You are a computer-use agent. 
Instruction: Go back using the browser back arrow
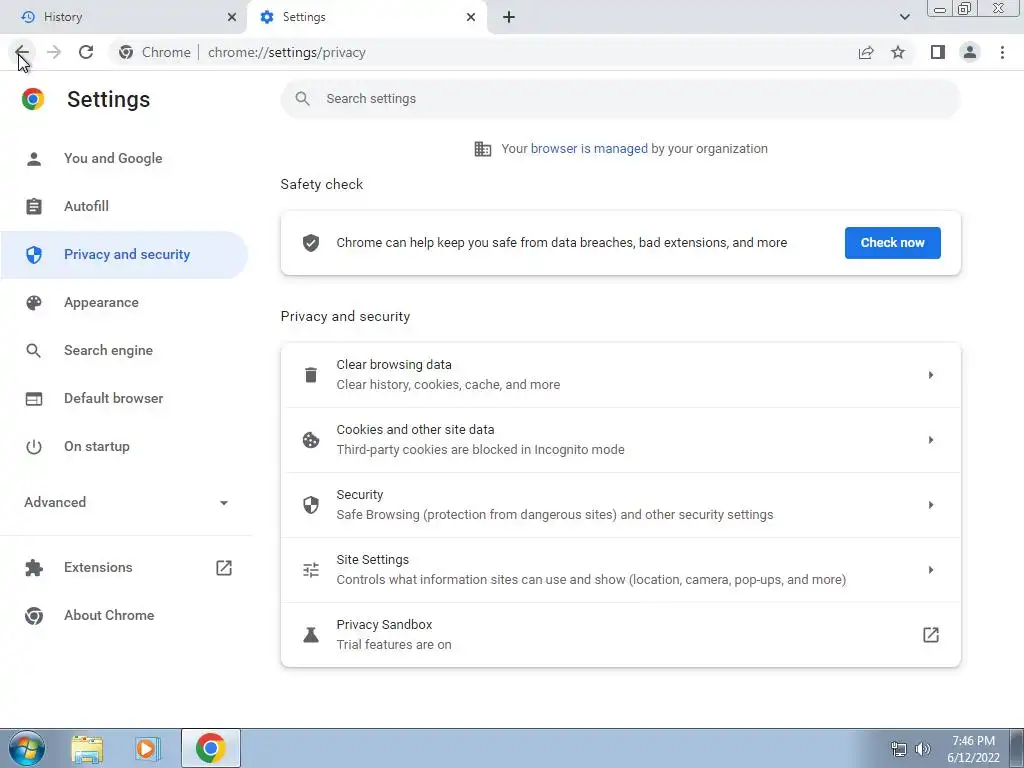[x=22, y=52]
